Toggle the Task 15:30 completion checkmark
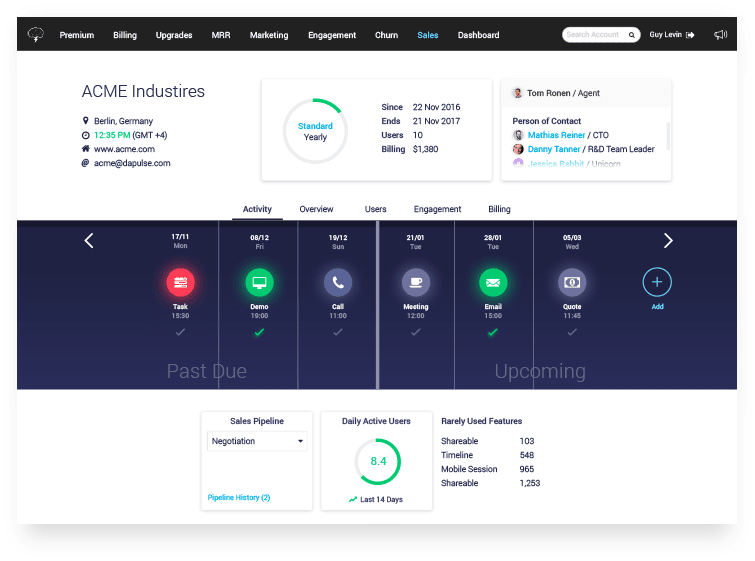 pyautogui.click(x=180, y=332)
